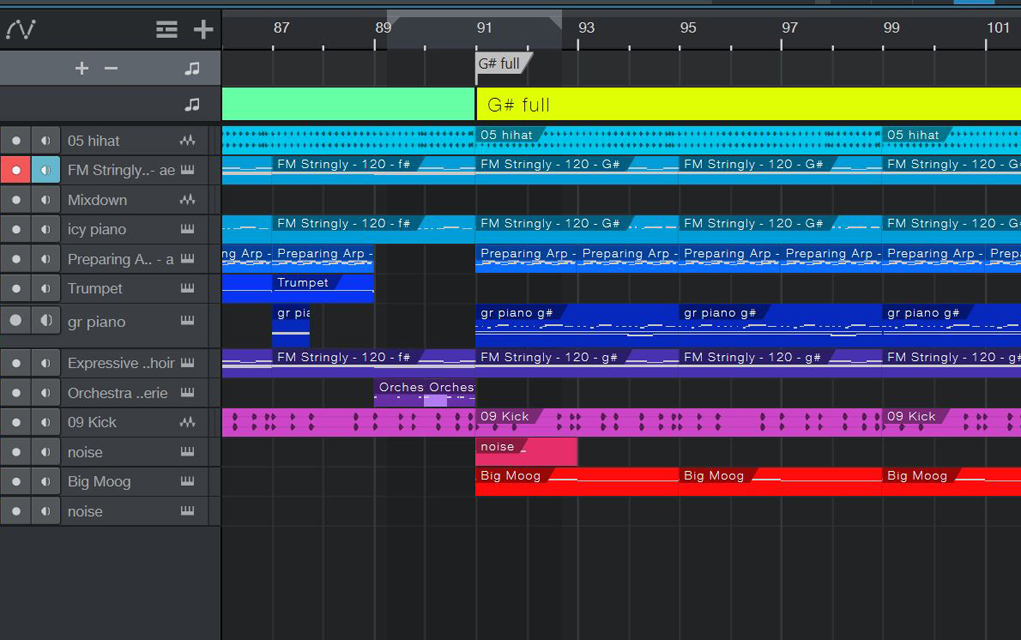Viewport: 1021px width, 640px height.
Task: Arm the icy piano track for recording
Action: coord(16,229)
